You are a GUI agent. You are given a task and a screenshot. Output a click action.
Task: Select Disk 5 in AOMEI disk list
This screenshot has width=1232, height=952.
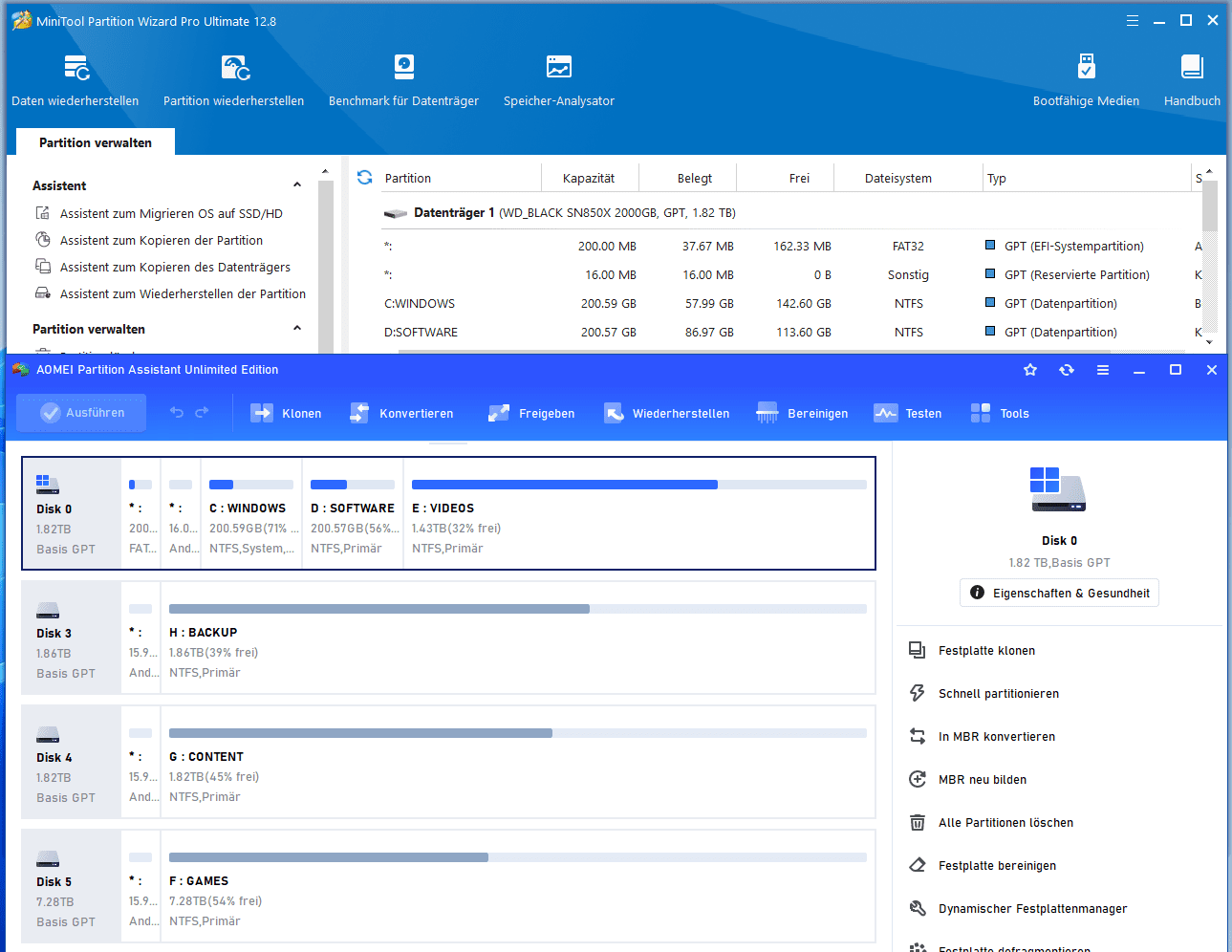click(72, 886)
